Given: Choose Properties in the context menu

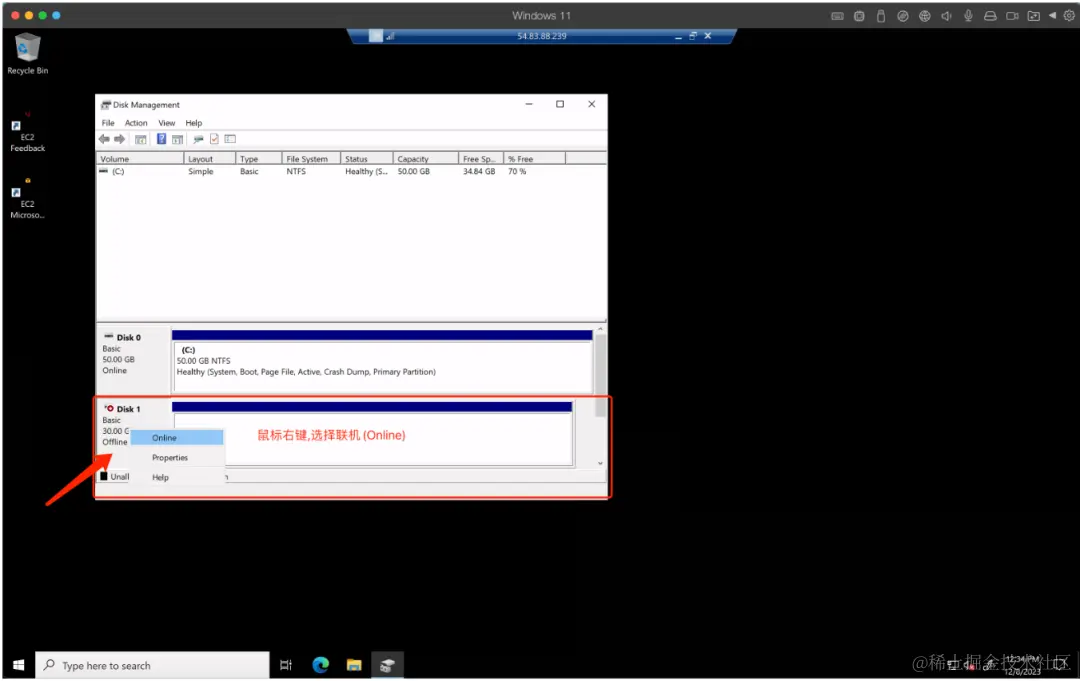Looking at the screenshot, I should (177, 458).
